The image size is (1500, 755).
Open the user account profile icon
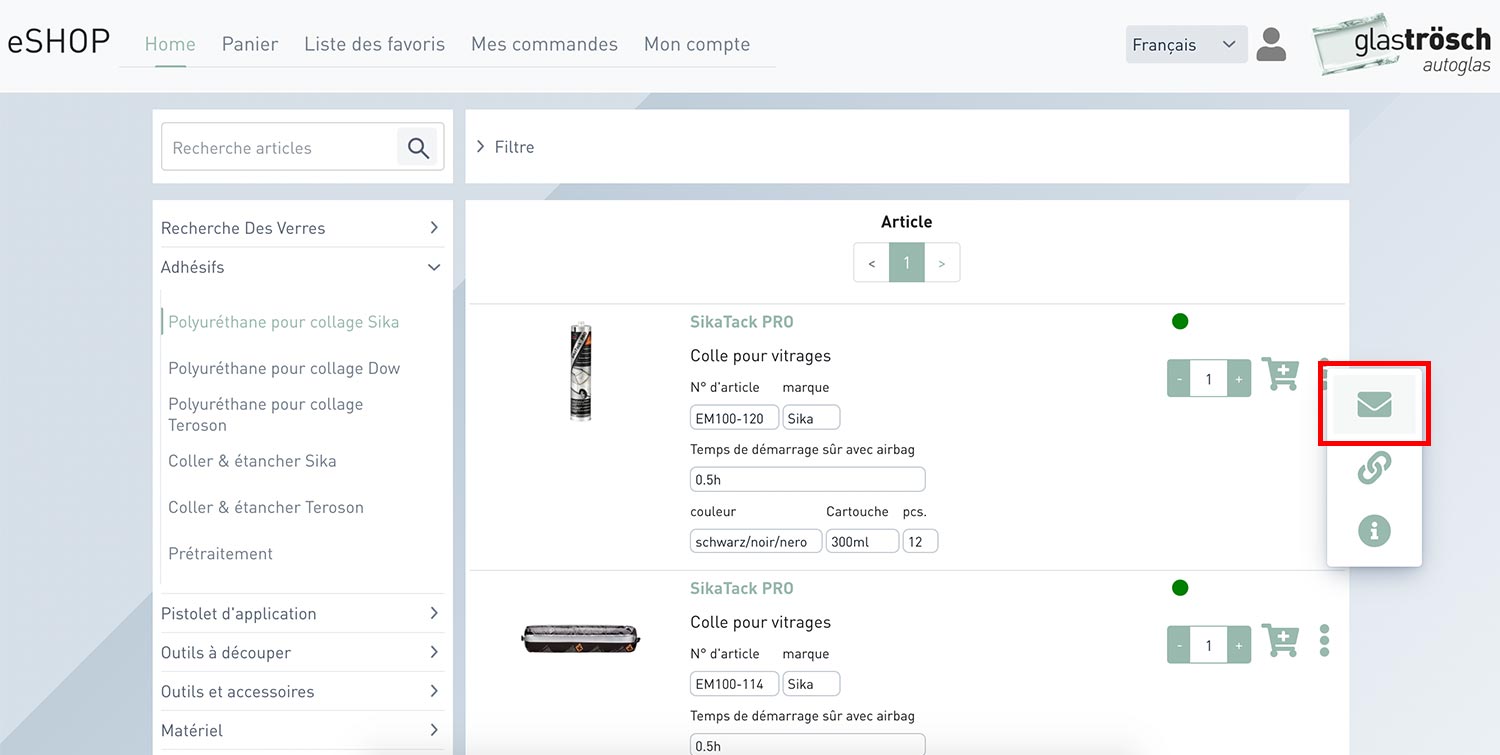tap(1271, 45)
